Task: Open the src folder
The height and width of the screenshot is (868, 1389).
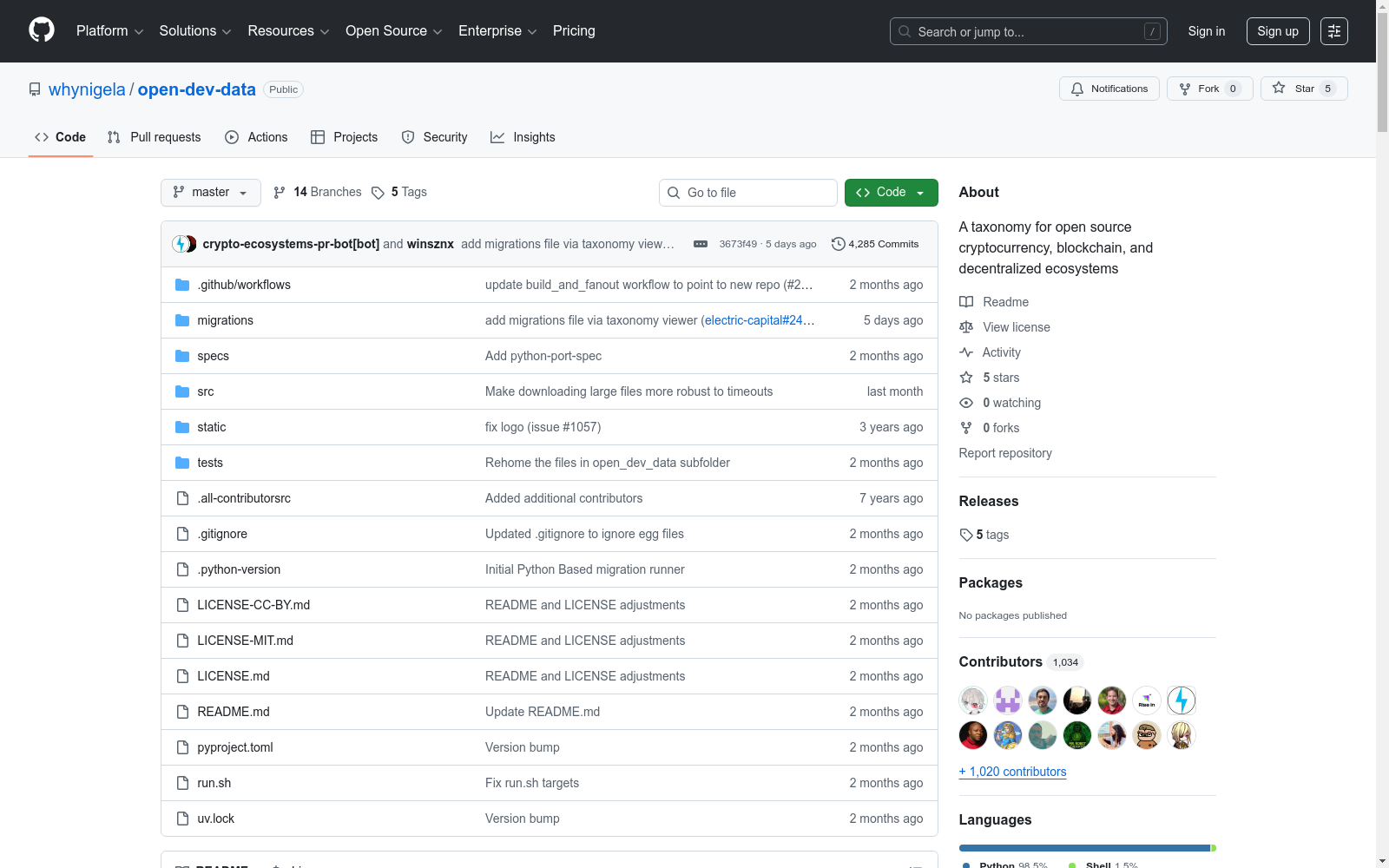Action: (206, 391)
